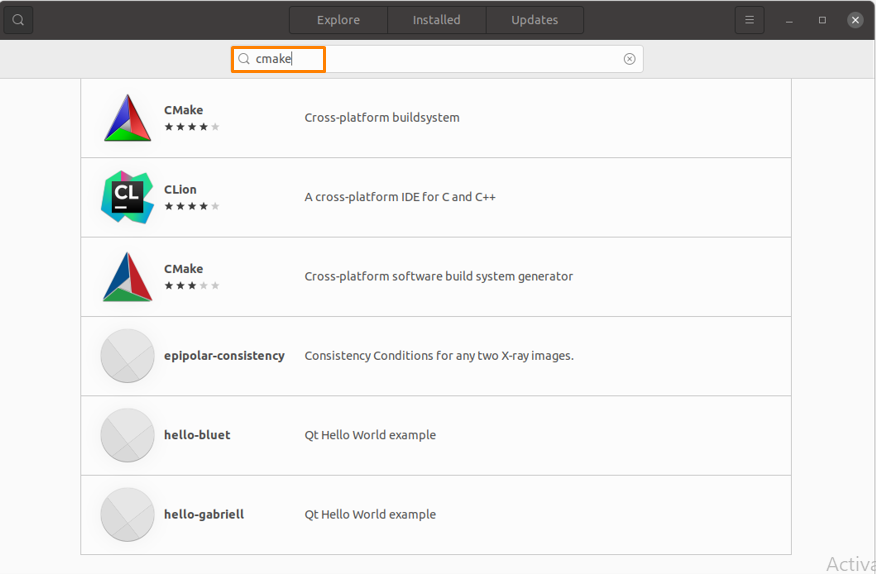This screenshot has width=876, height=574.
Task: Clear the search field text
Action: pyautogui.click(x=629, y=59)
